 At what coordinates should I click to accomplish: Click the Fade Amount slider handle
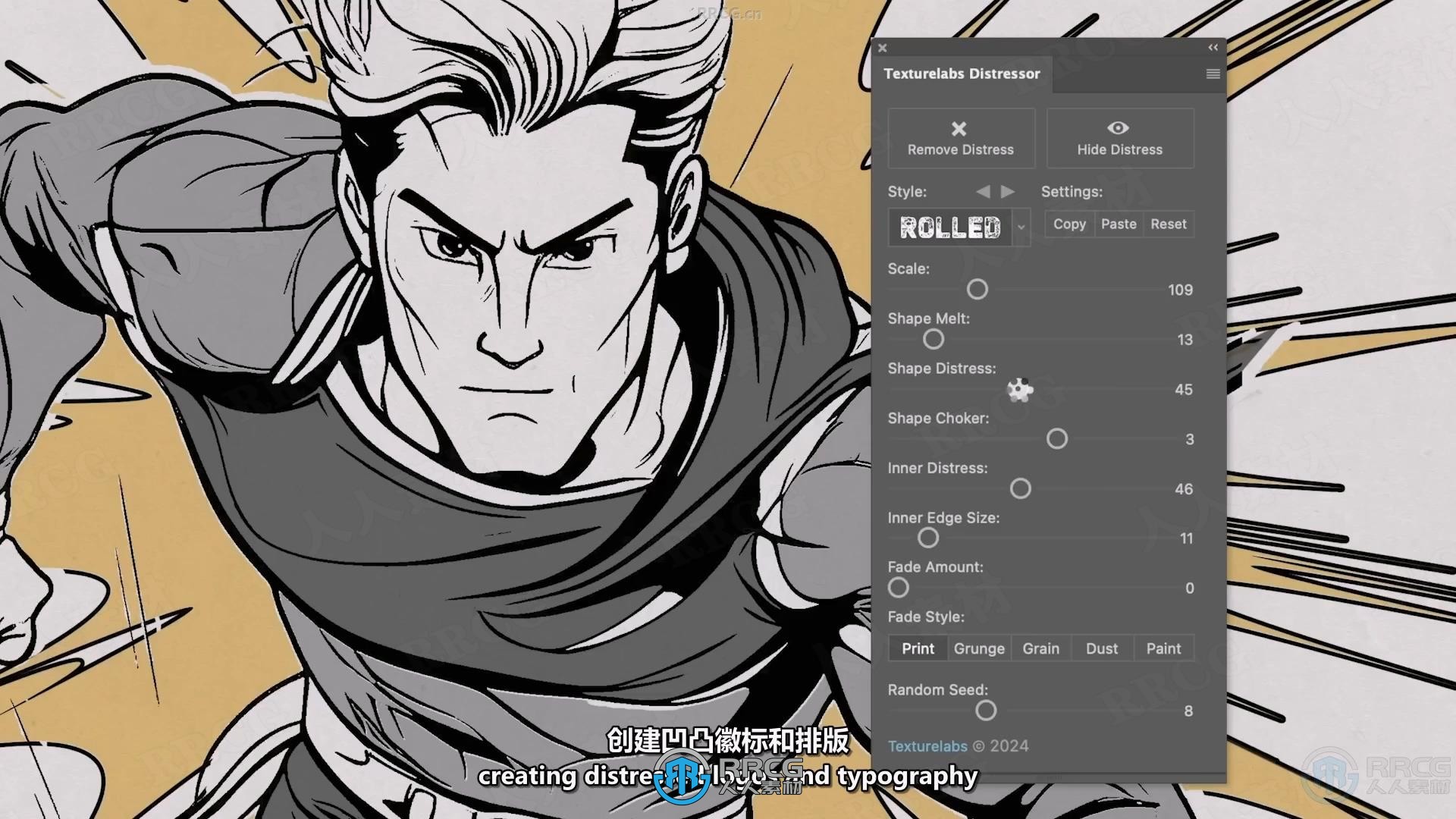(899, 588)
